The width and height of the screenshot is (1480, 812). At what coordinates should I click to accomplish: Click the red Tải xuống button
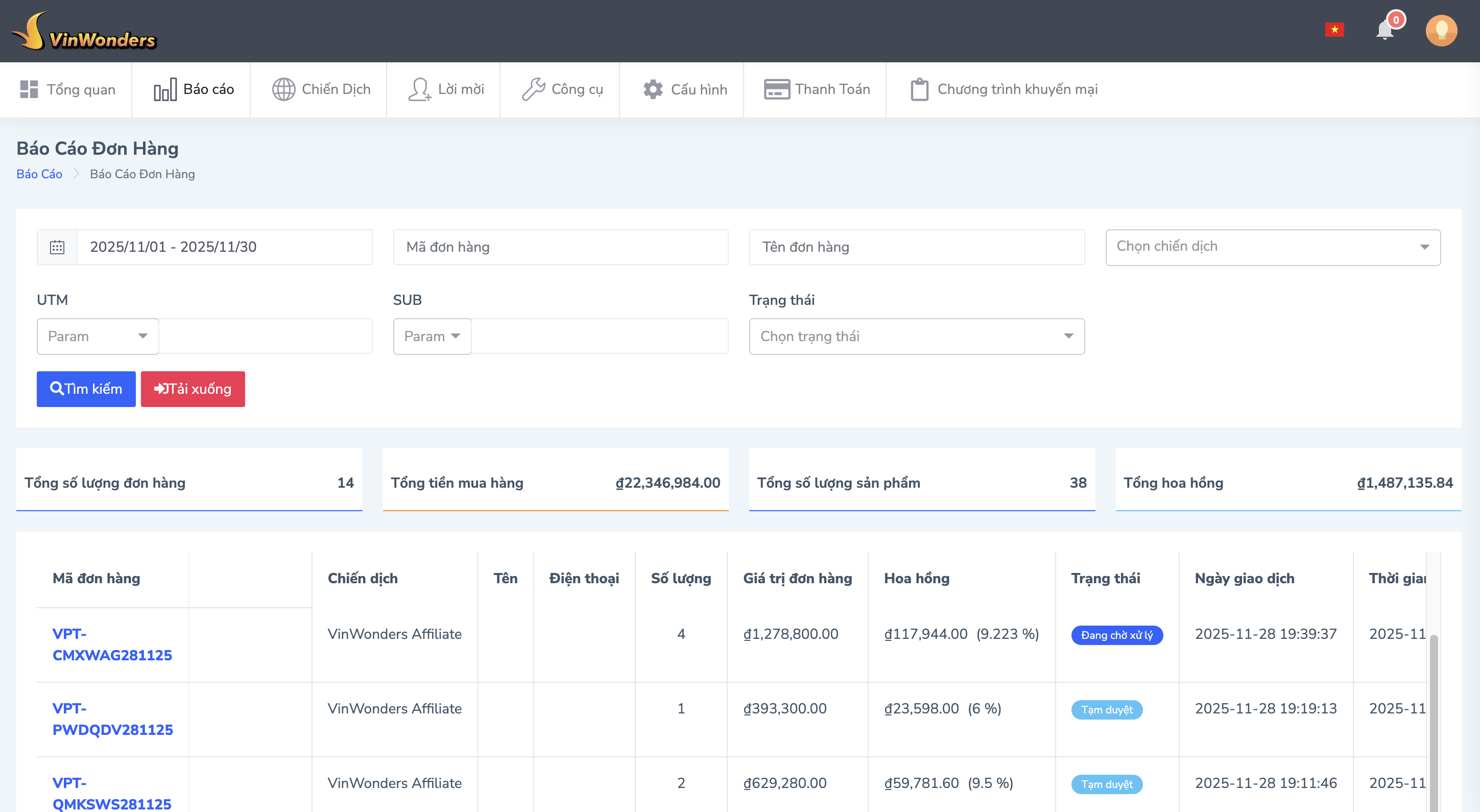(193, 389)
